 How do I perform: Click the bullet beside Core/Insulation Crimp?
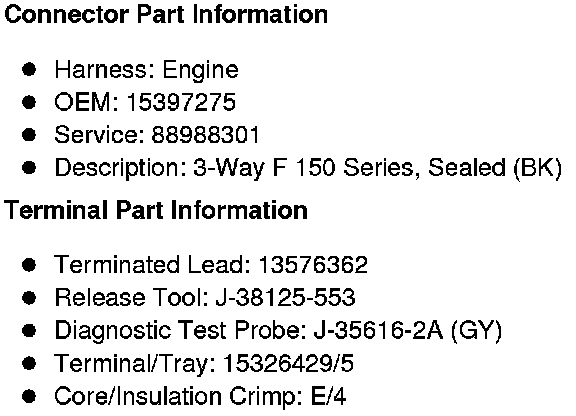29,396
